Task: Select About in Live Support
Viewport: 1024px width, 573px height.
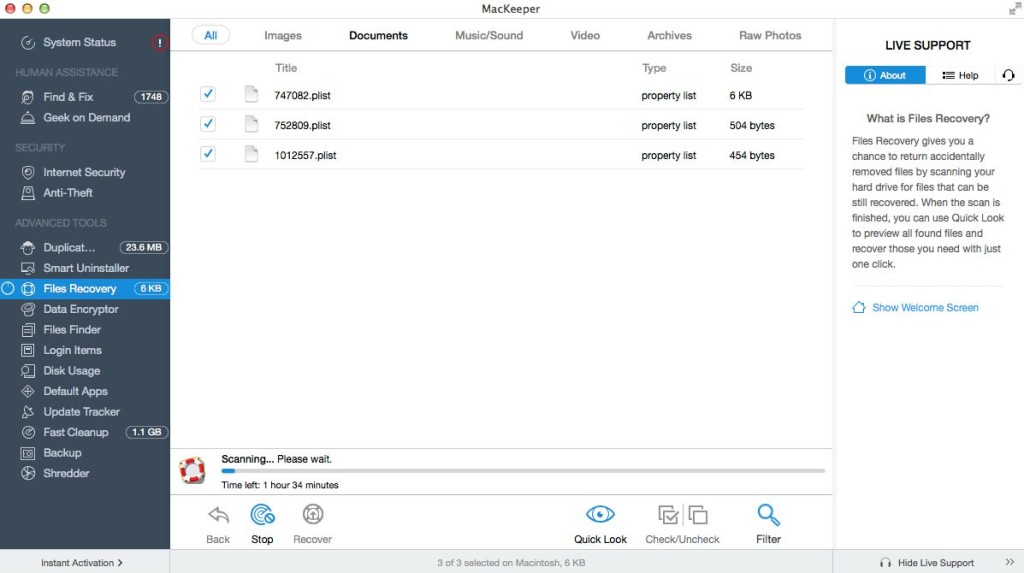Action: [885, 75]
